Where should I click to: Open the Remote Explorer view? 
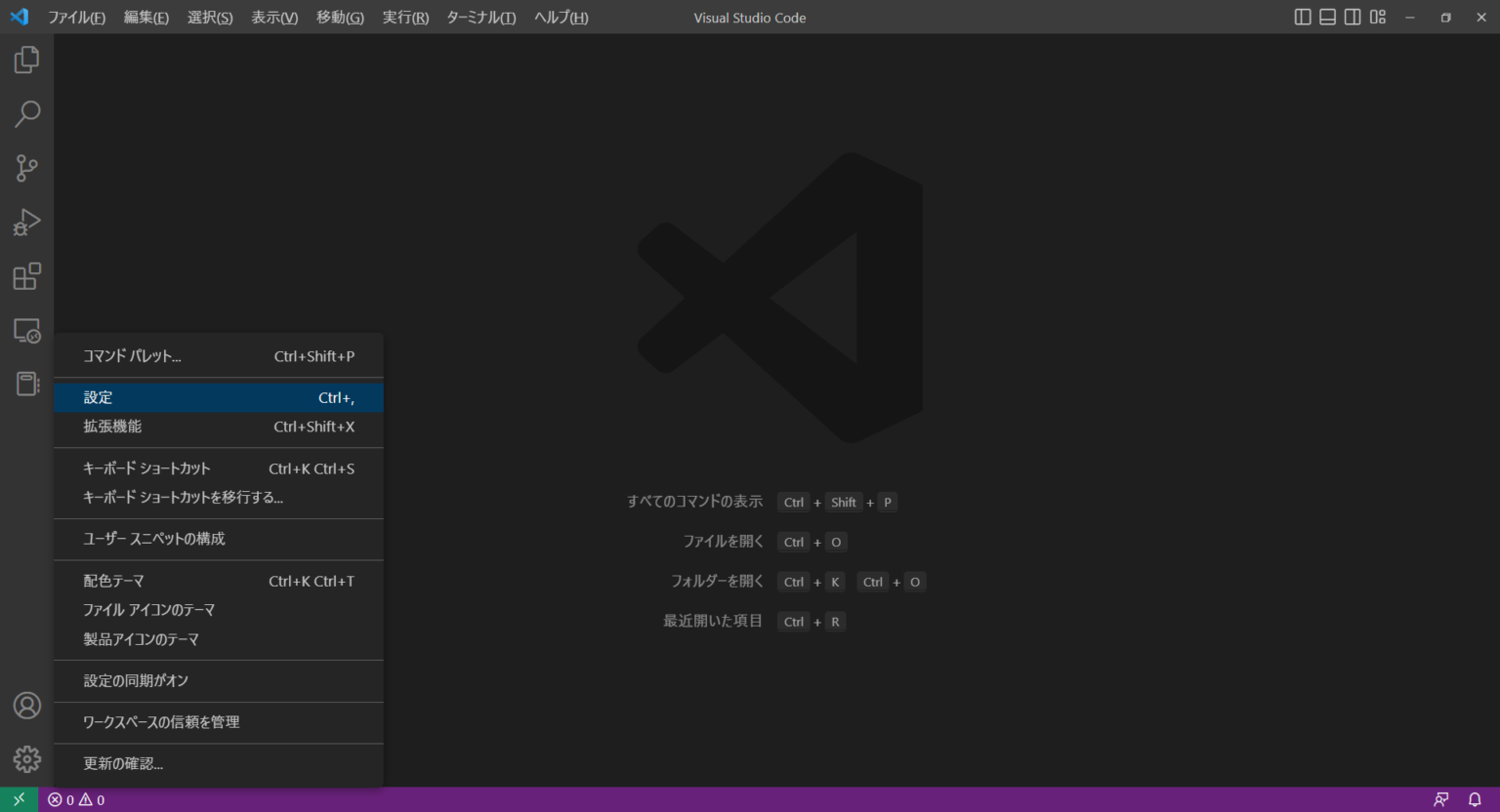[25, 331]
